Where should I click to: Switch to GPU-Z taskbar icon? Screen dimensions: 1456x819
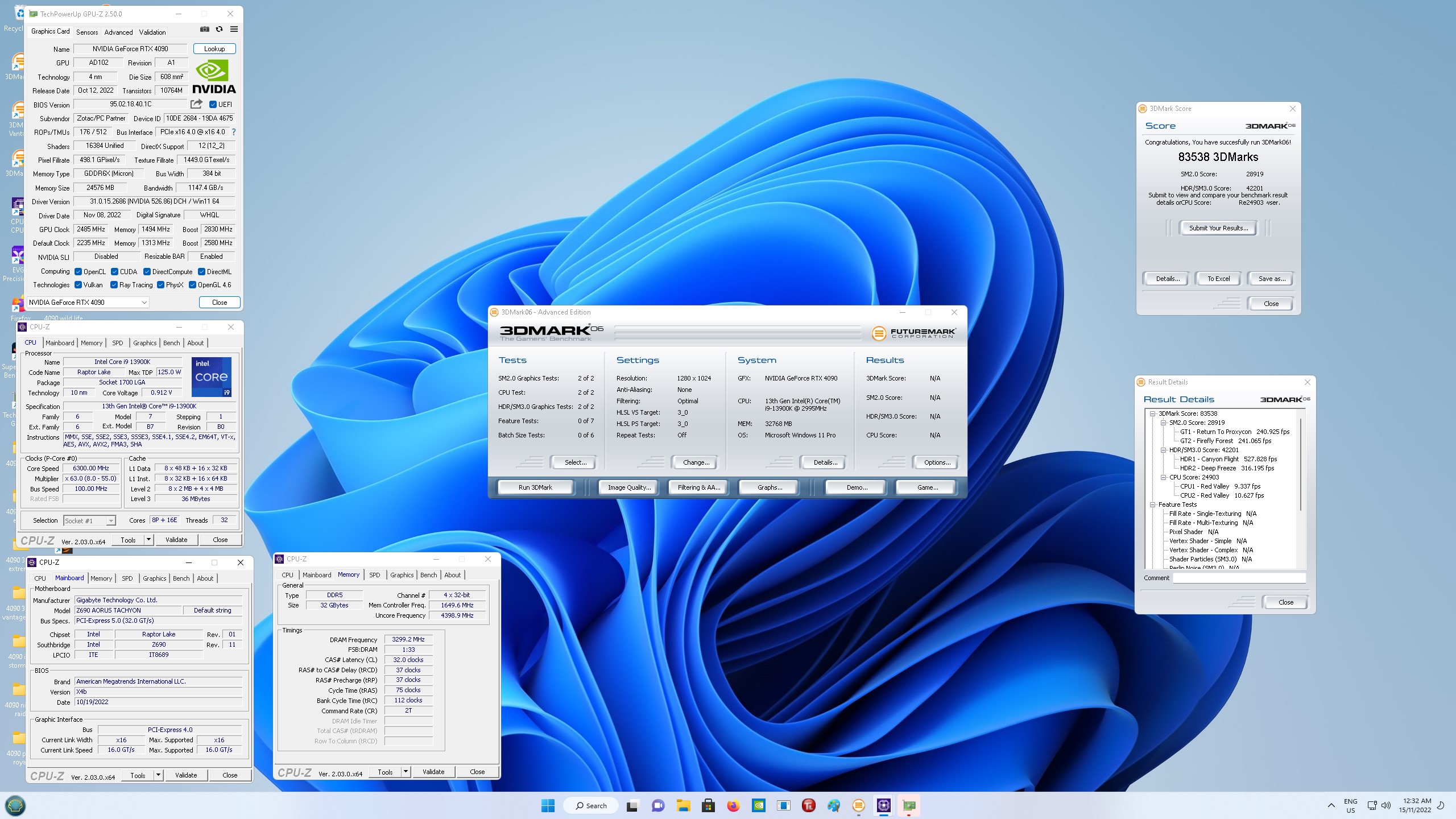click(x=909, y=805)
